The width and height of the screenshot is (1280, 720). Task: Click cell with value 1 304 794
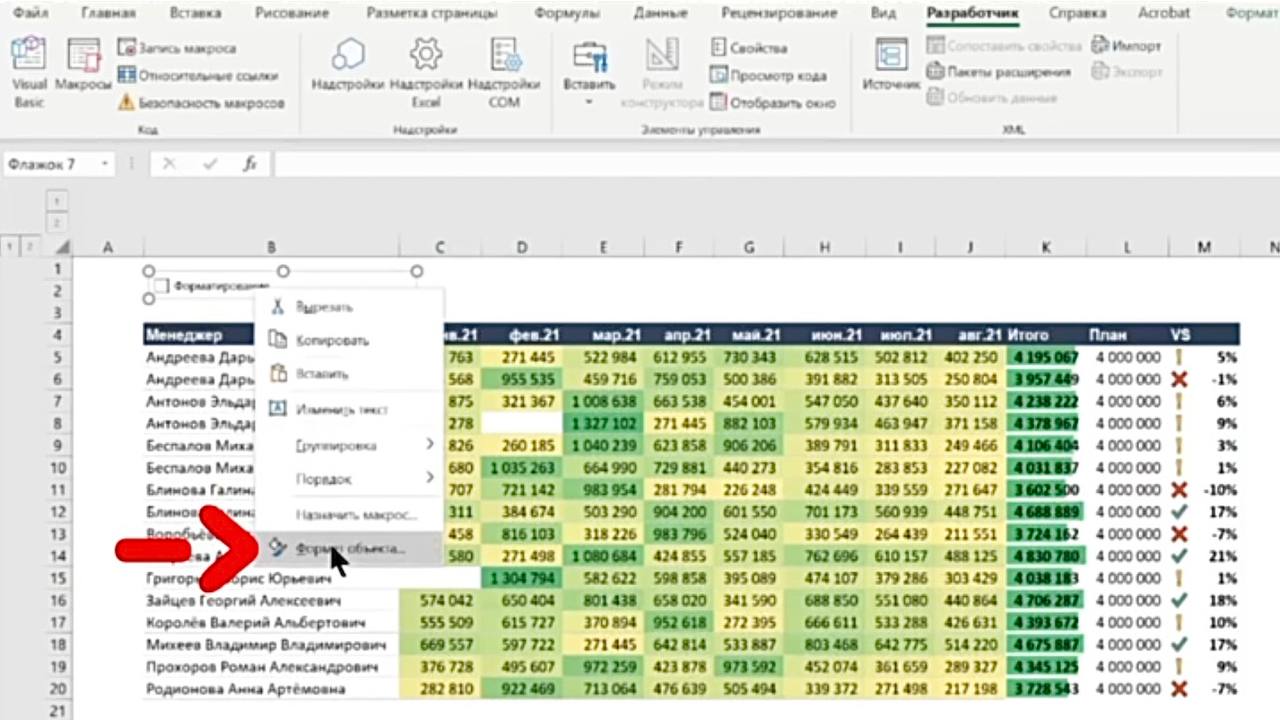521,578
